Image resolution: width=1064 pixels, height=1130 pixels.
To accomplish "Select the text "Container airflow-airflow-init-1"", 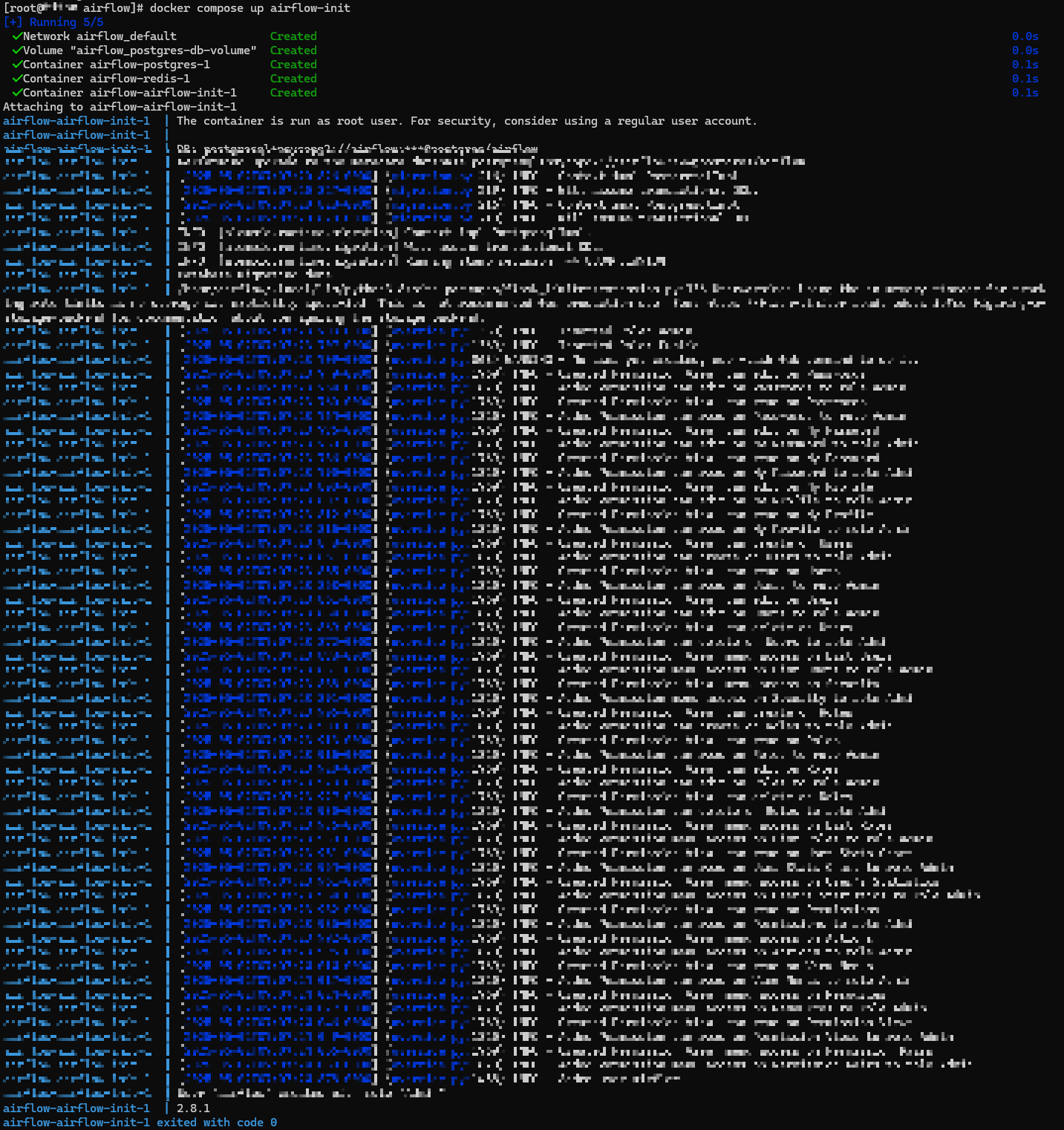I will pos(130,92).
